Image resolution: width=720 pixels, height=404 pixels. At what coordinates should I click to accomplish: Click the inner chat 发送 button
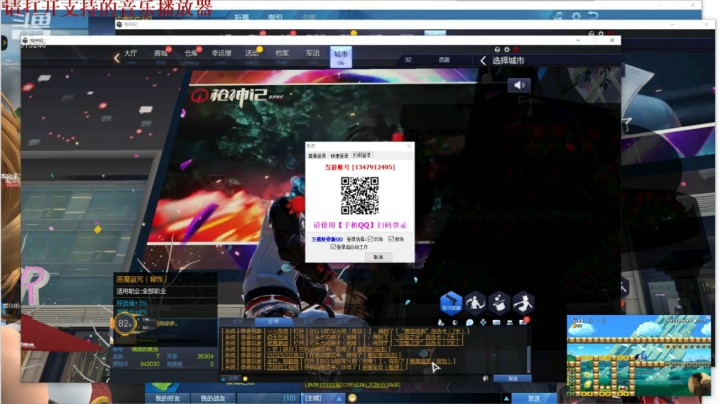point(512,379)
